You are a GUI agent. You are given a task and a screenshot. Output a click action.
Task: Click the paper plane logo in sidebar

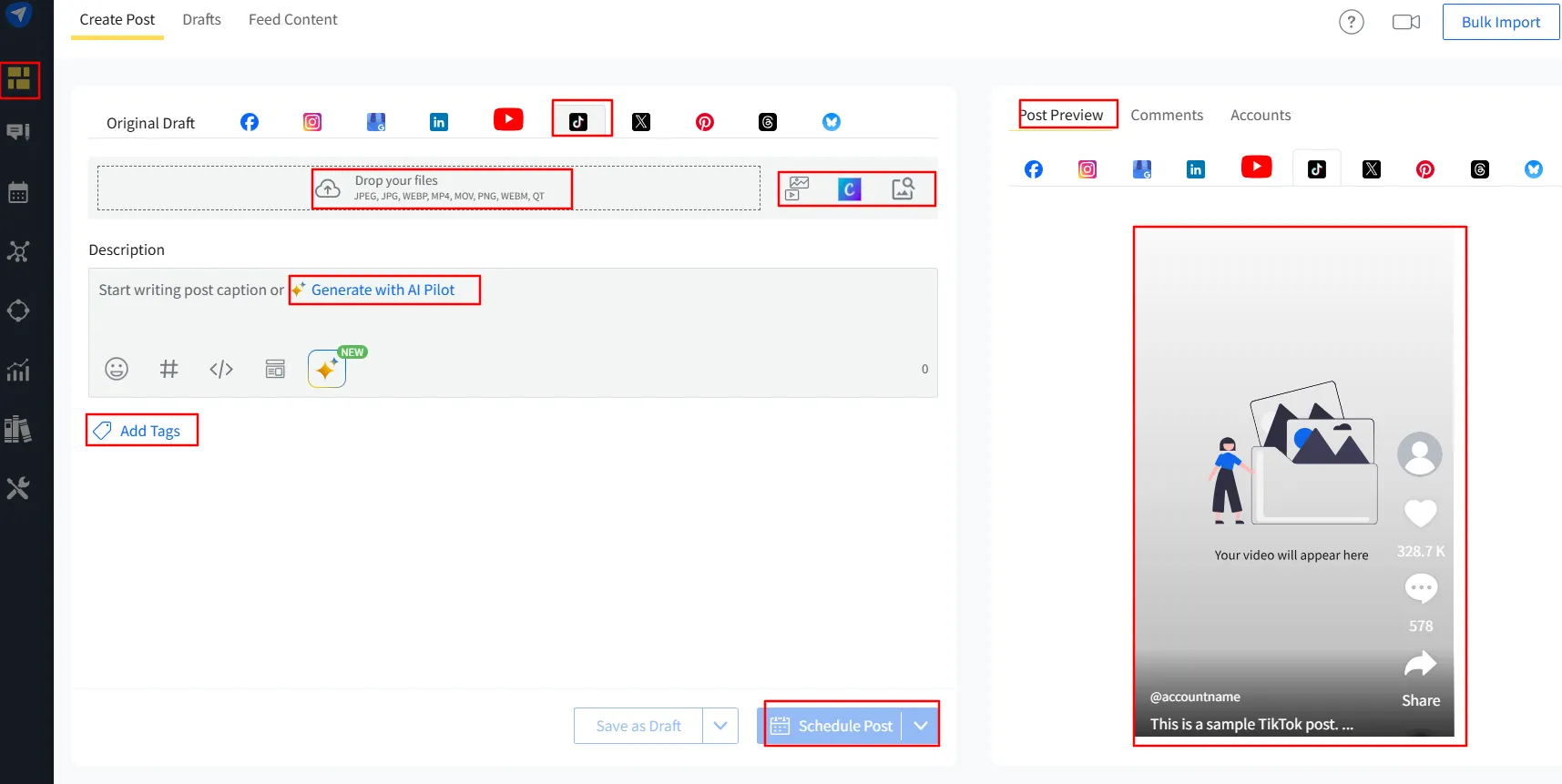(x=19, y=15)
